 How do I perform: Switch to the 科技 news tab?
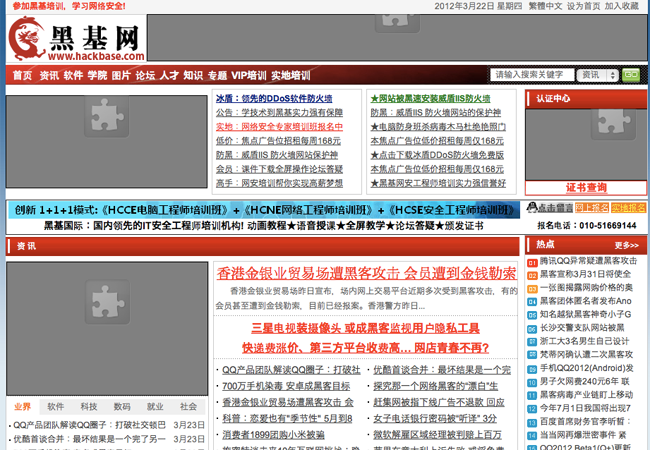point(89,407)
